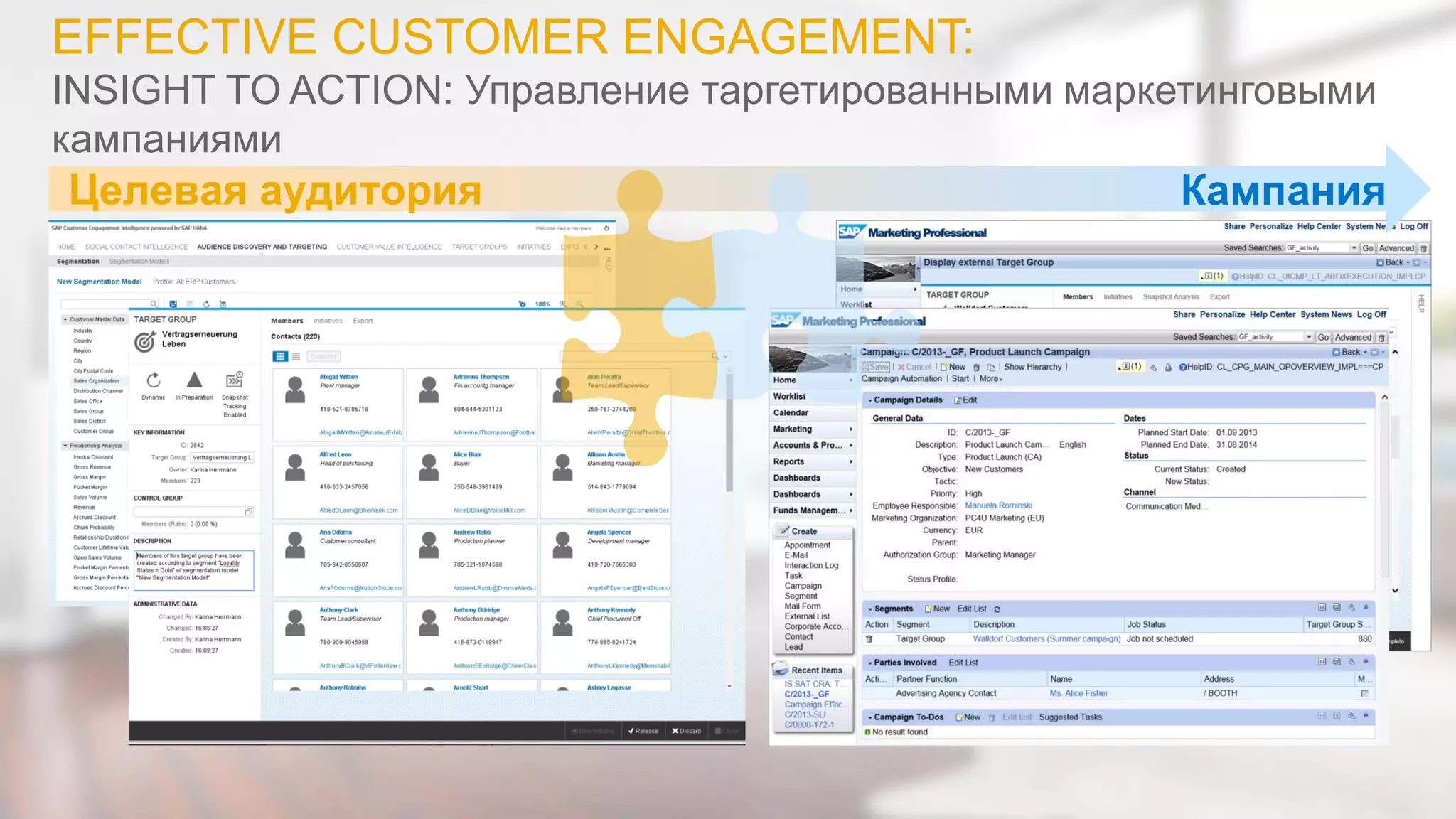Select Sales Organization in attribute tree
Image resolution: width=1456 pixels, height=819 pixels.
click(x=96, y=381)
